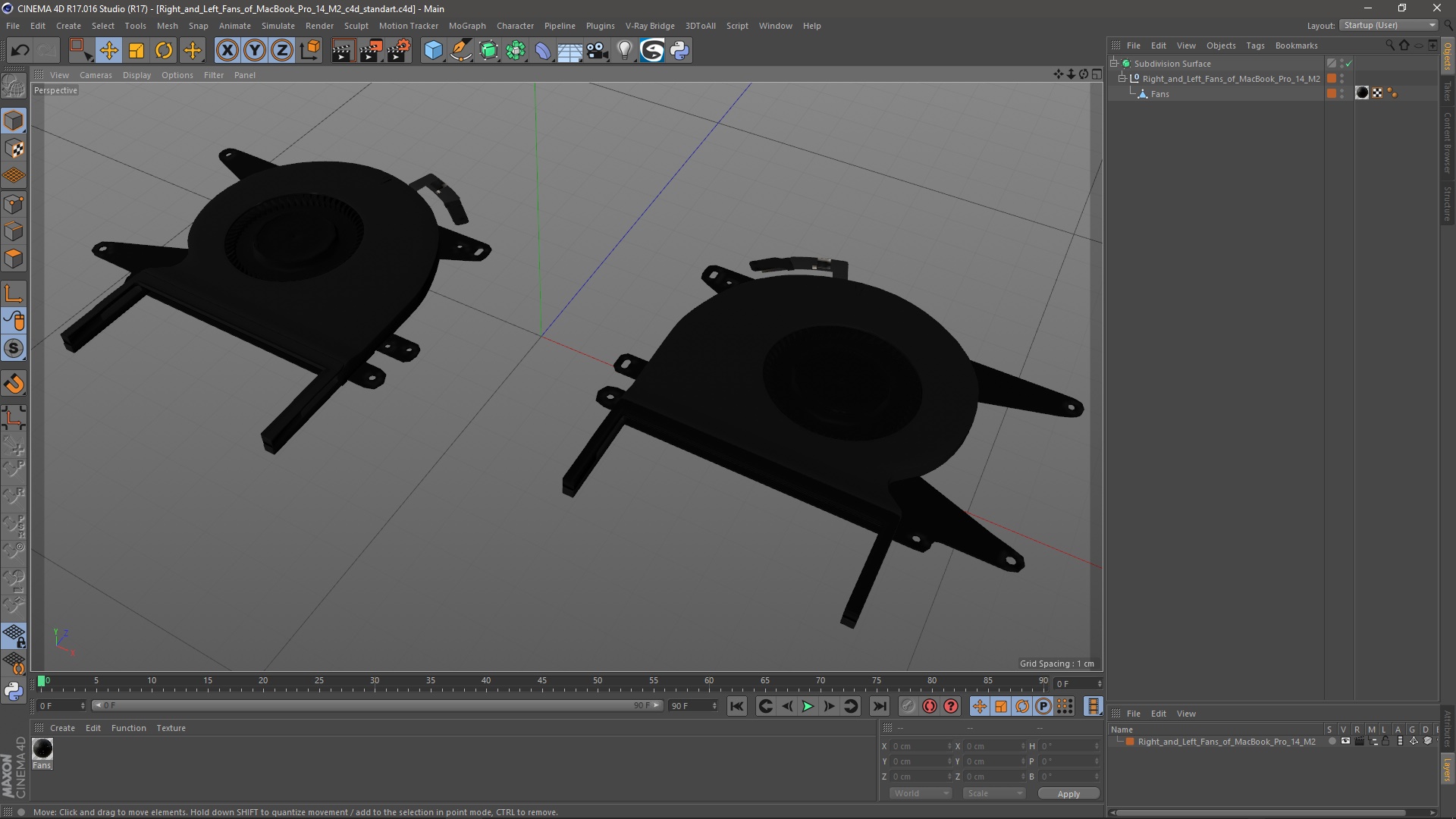Select the Live Selection tool
The image size is (1456, 819).
tap(80, 51)
